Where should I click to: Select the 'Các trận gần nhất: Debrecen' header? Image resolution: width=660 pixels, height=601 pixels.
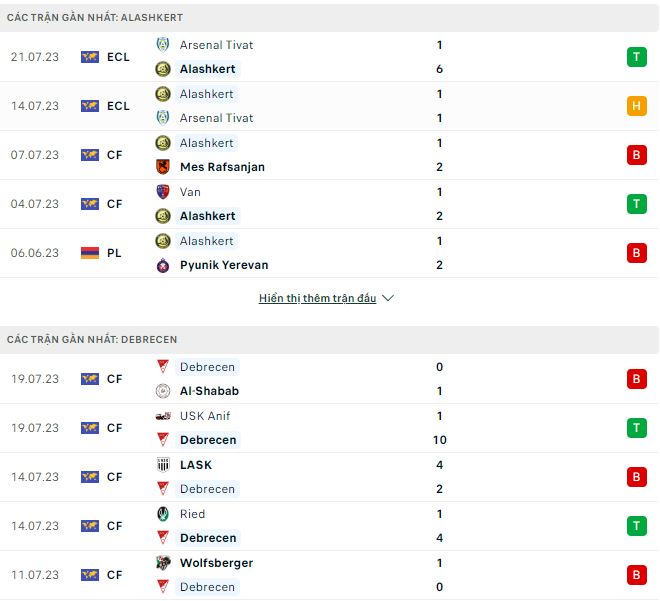click(x=92, y=340)
